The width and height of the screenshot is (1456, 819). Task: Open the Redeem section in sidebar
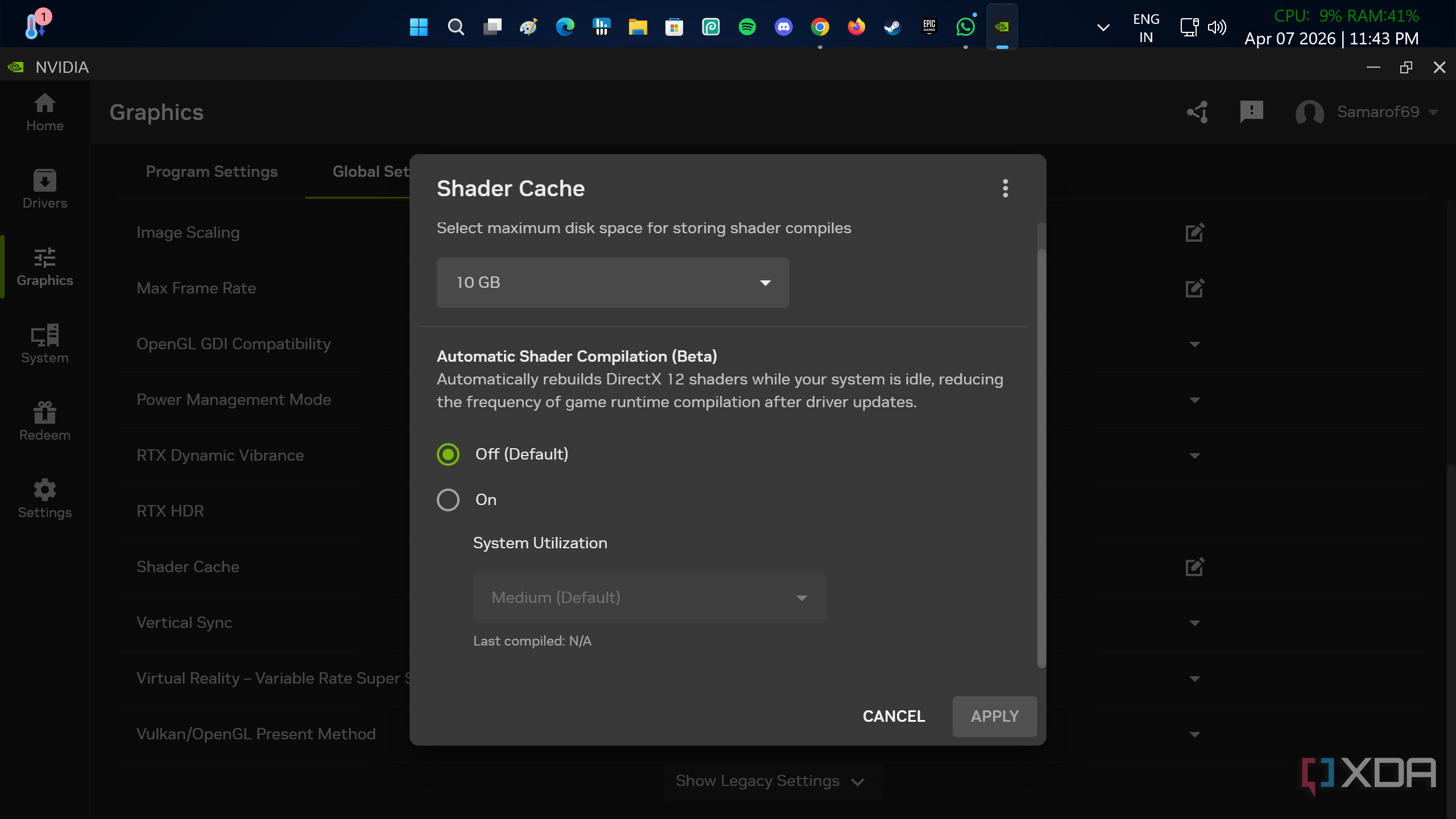pos(44,421)
